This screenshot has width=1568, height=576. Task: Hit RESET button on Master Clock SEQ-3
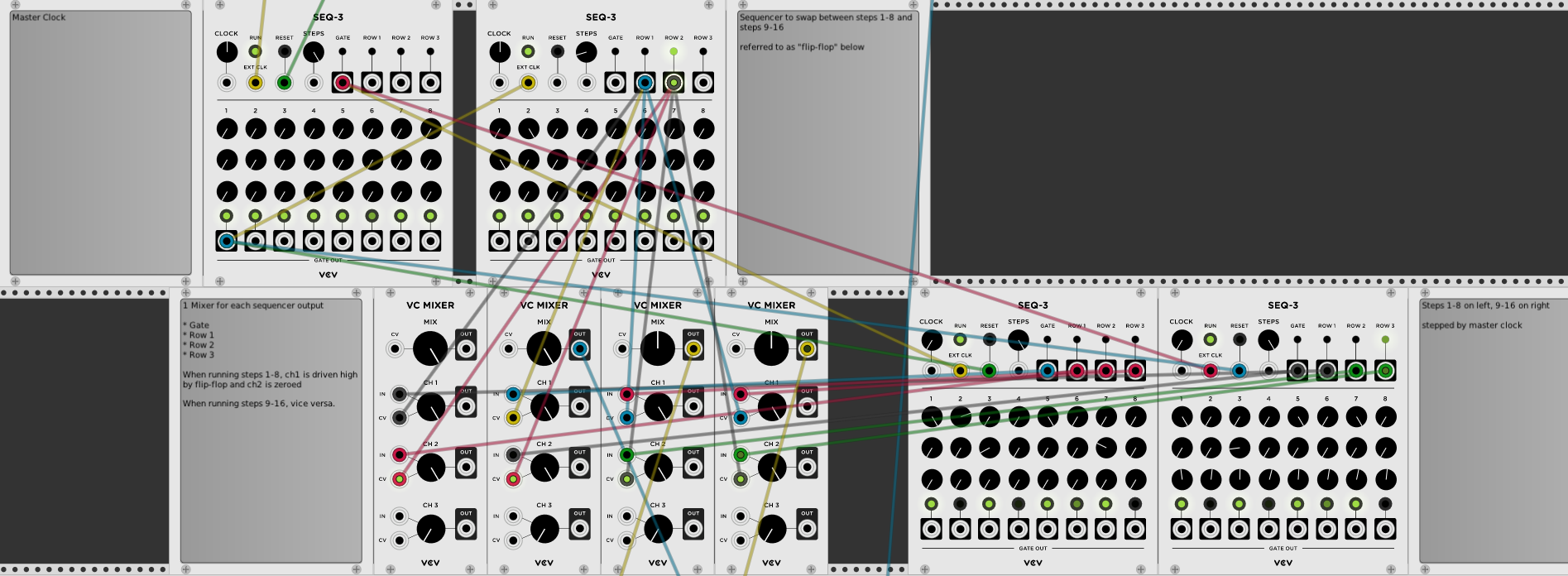pos(285,51)
